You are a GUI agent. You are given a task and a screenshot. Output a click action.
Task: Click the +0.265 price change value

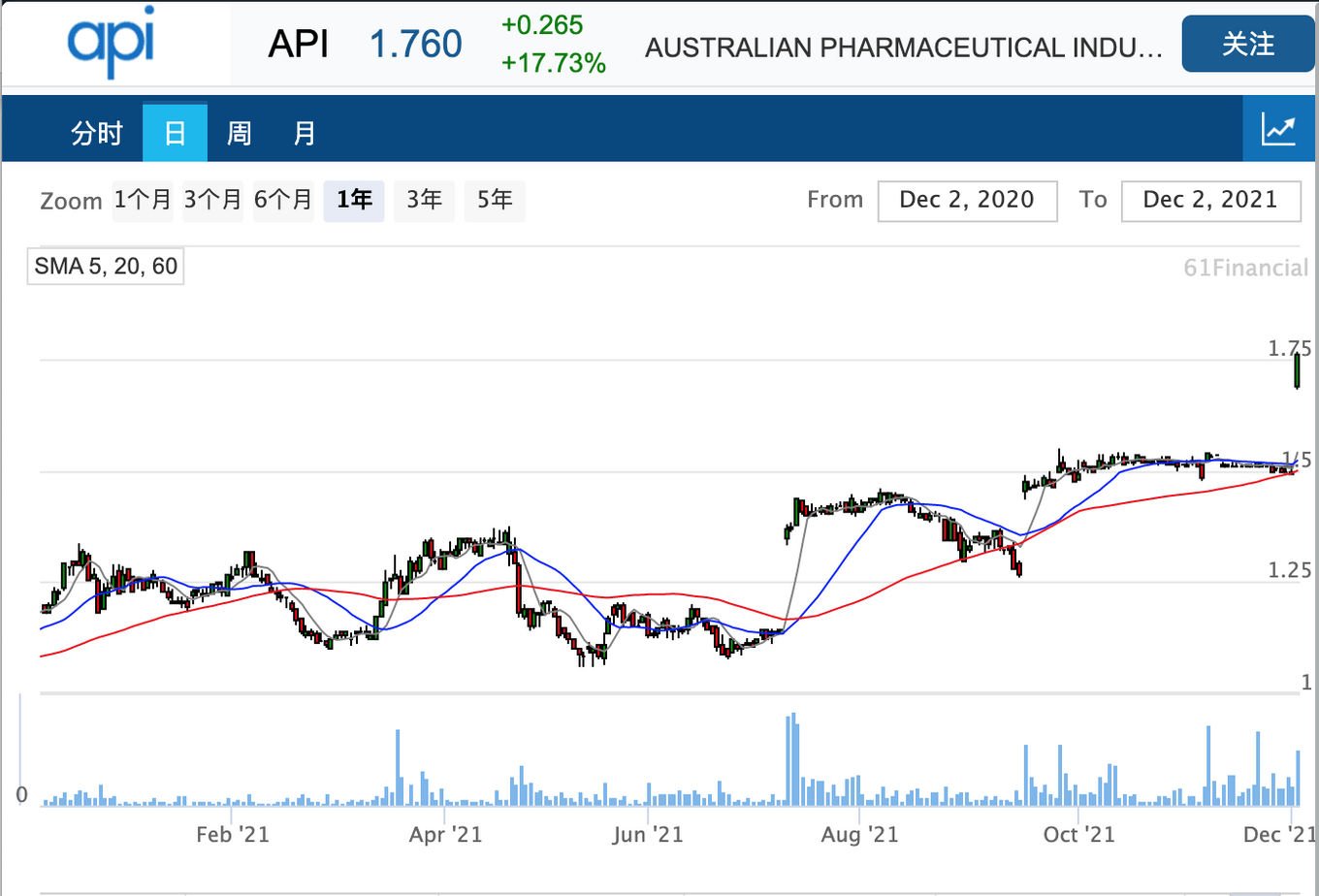[542, 25]
